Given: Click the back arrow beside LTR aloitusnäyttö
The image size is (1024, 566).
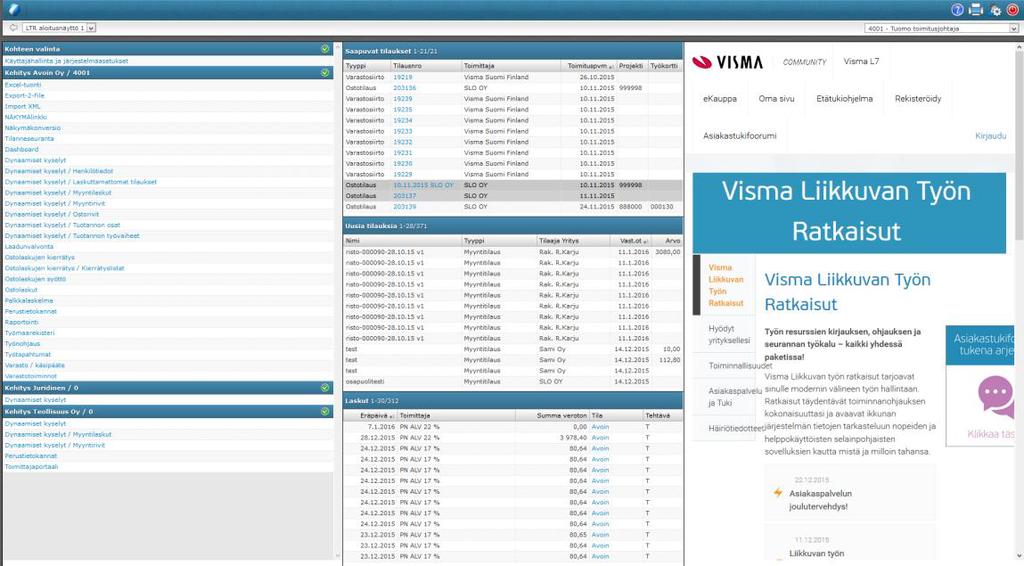Looking at the screenshot, I should coord(13,28).
